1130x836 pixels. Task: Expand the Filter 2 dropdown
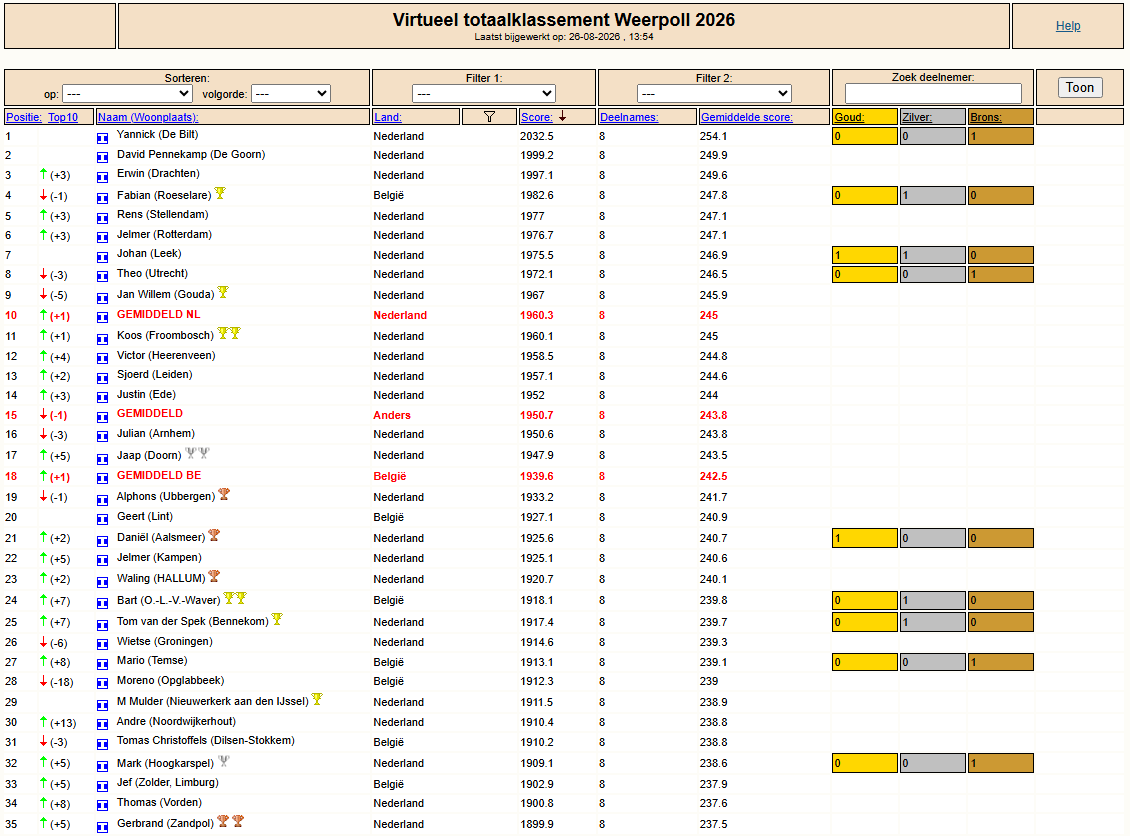pyautogui.click(x=714, y=94)
